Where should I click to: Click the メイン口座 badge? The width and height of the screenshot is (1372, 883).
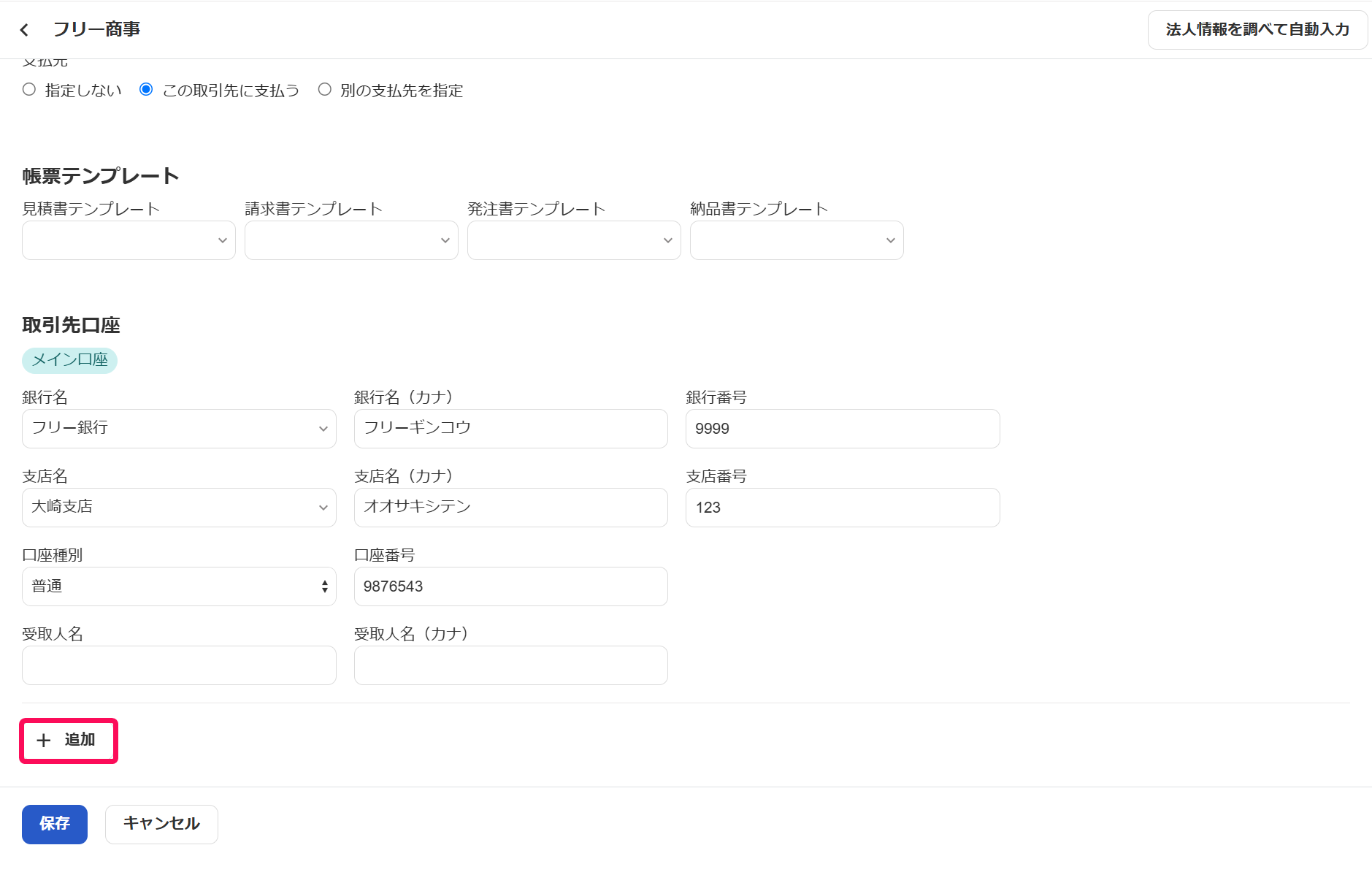coord(69,360)
